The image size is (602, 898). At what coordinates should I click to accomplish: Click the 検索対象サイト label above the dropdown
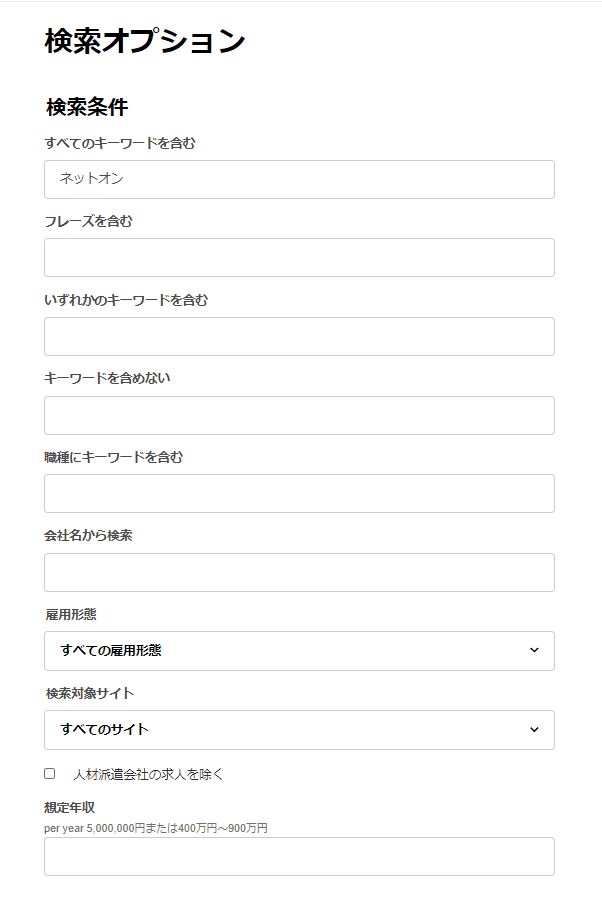90,693
